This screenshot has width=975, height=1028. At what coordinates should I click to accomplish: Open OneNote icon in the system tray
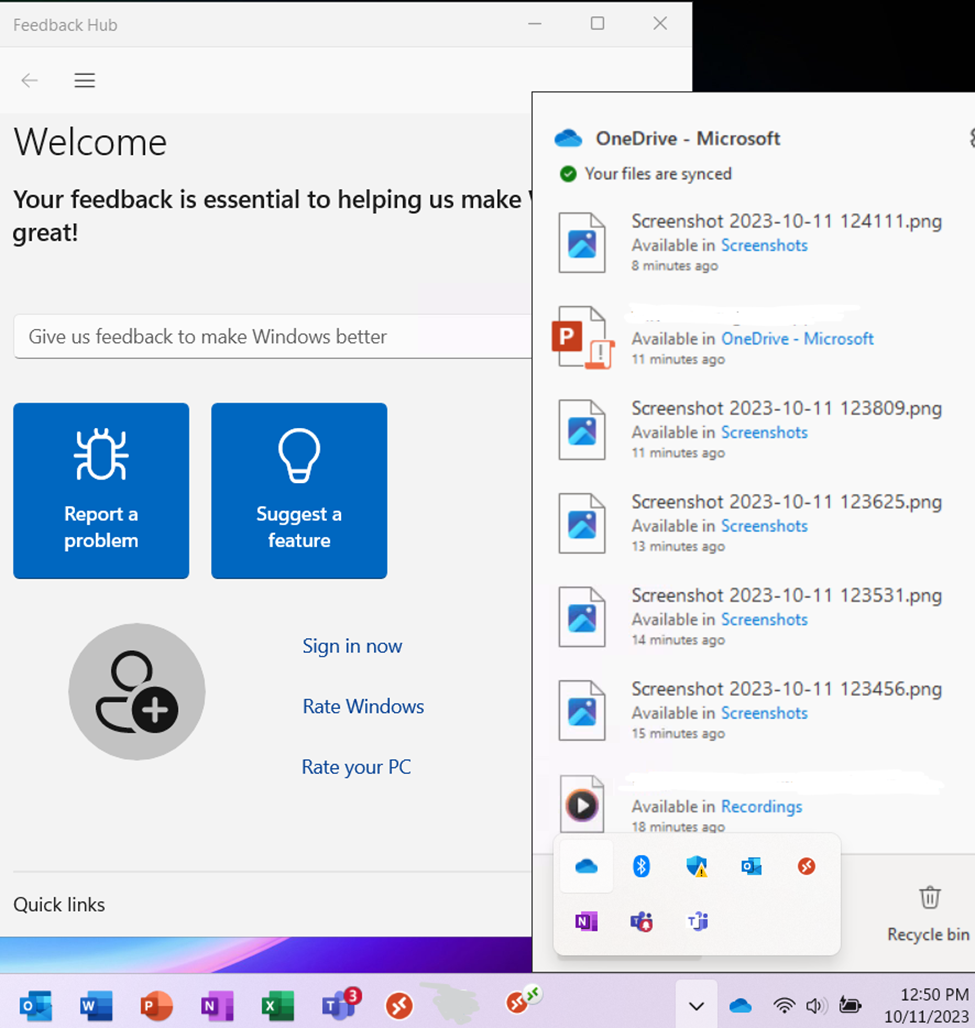586,921
